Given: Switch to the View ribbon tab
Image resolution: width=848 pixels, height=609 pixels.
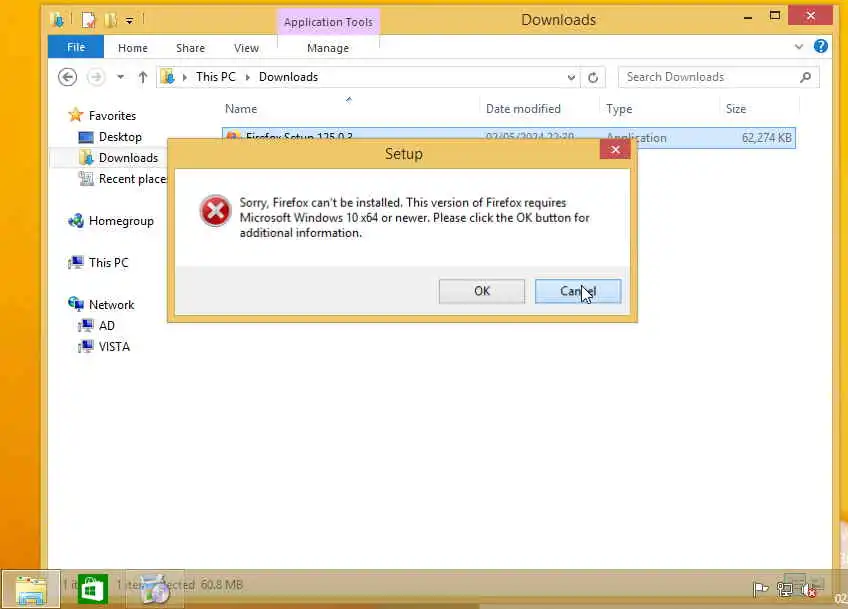Looking at the screenshot, I should (x=246, y=48).
